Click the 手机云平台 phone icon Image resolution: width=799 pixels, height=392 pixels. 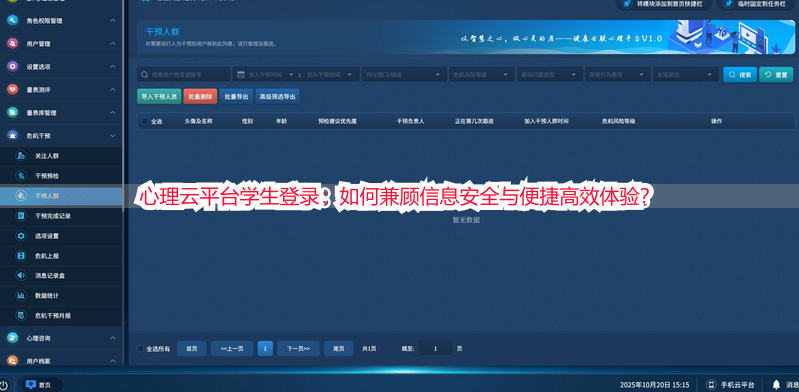pos(711,385)
